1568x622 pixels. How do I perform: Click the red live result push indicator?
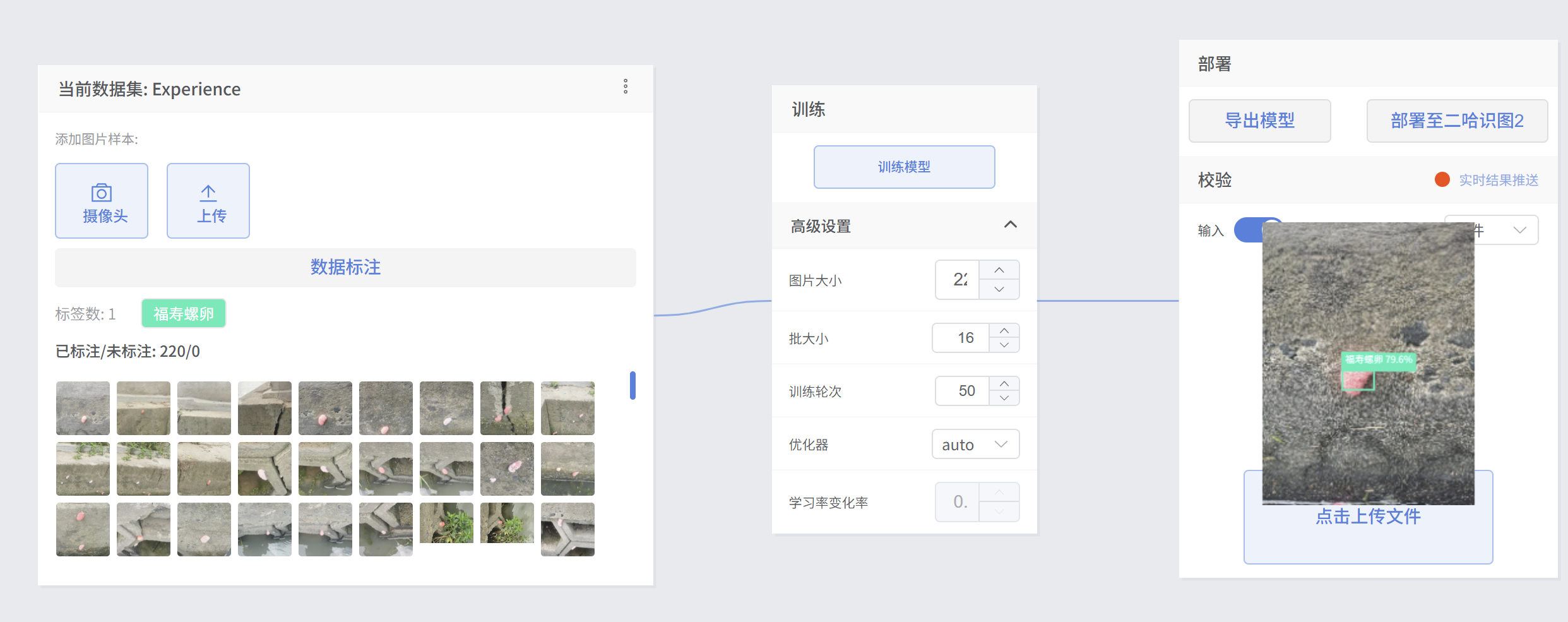1442,180
